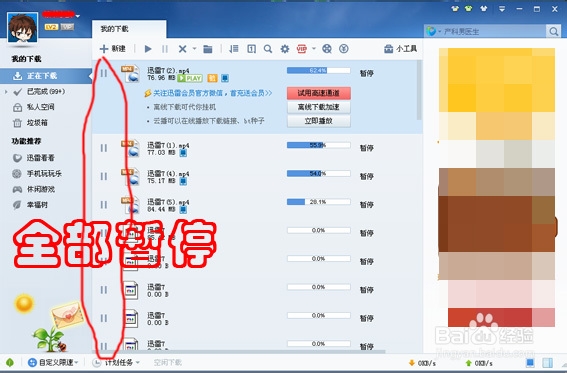This screenshot has width=567, height=373.
Task: Select the 迅雷7 (5).mp4 file name
Action: tap(168, 202)
